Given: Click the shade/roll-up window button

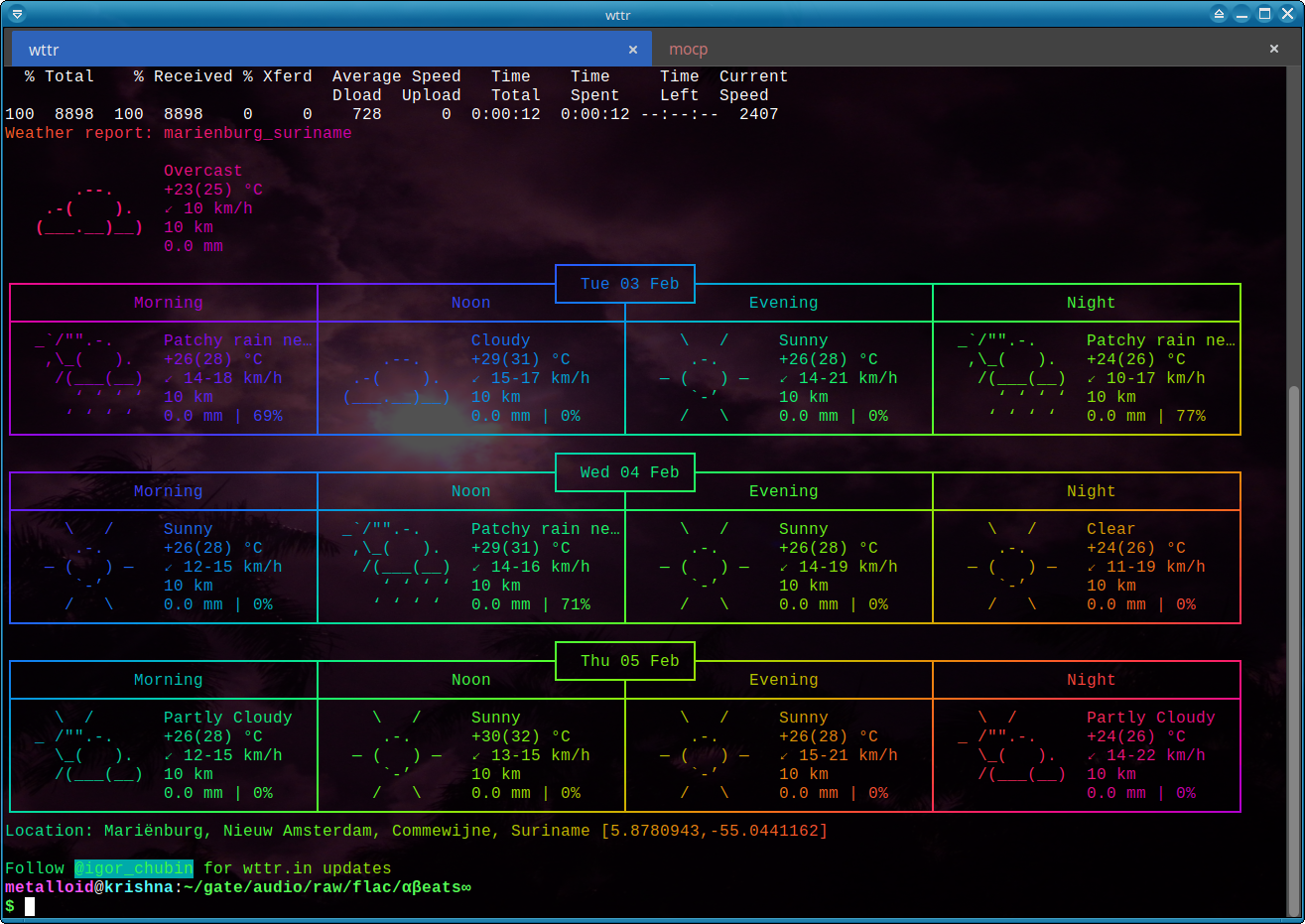Looking at the screenshot, I should coord(1219,14).
